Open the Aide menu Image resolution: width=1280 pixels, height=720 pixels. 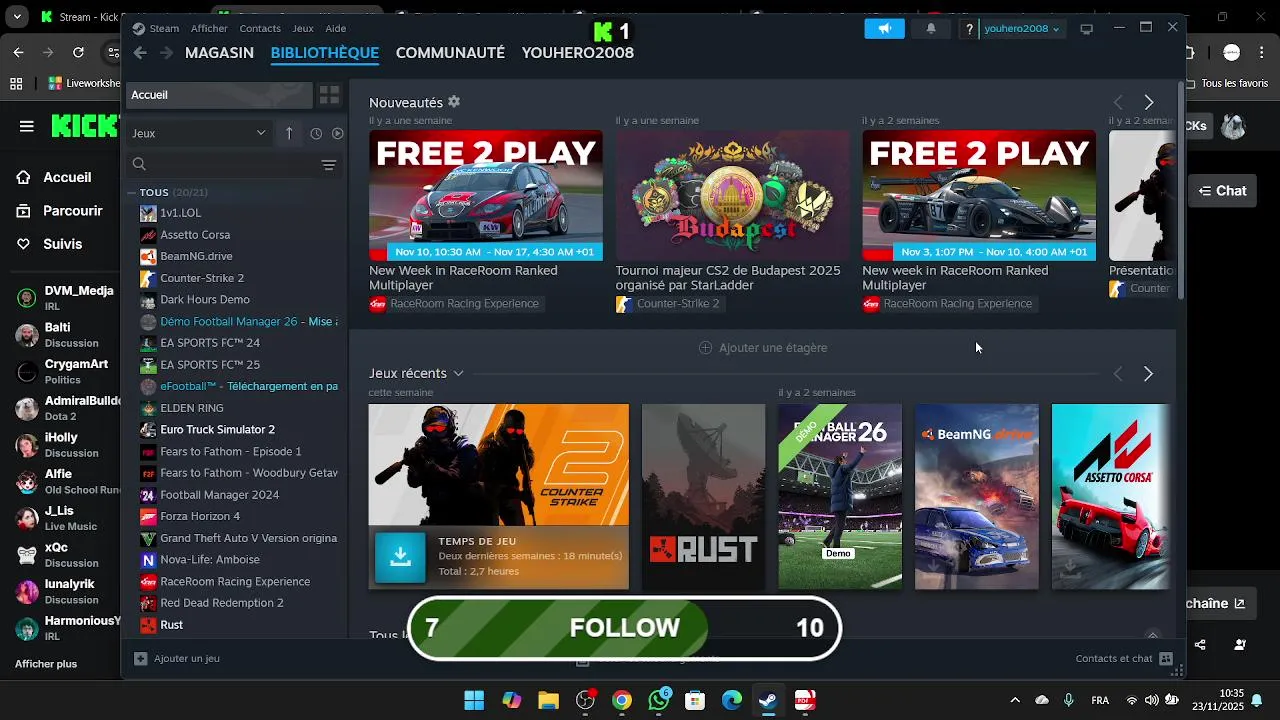(336, 29)
